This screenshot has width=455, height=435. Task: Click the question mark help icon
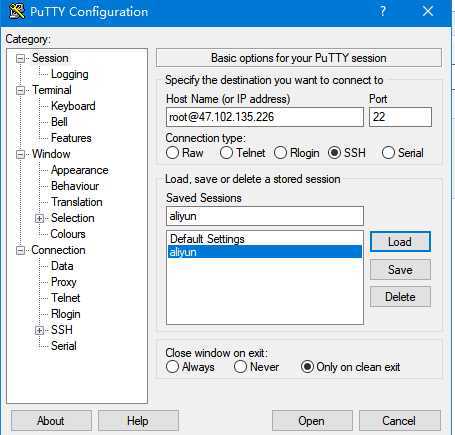pos(382,11)
